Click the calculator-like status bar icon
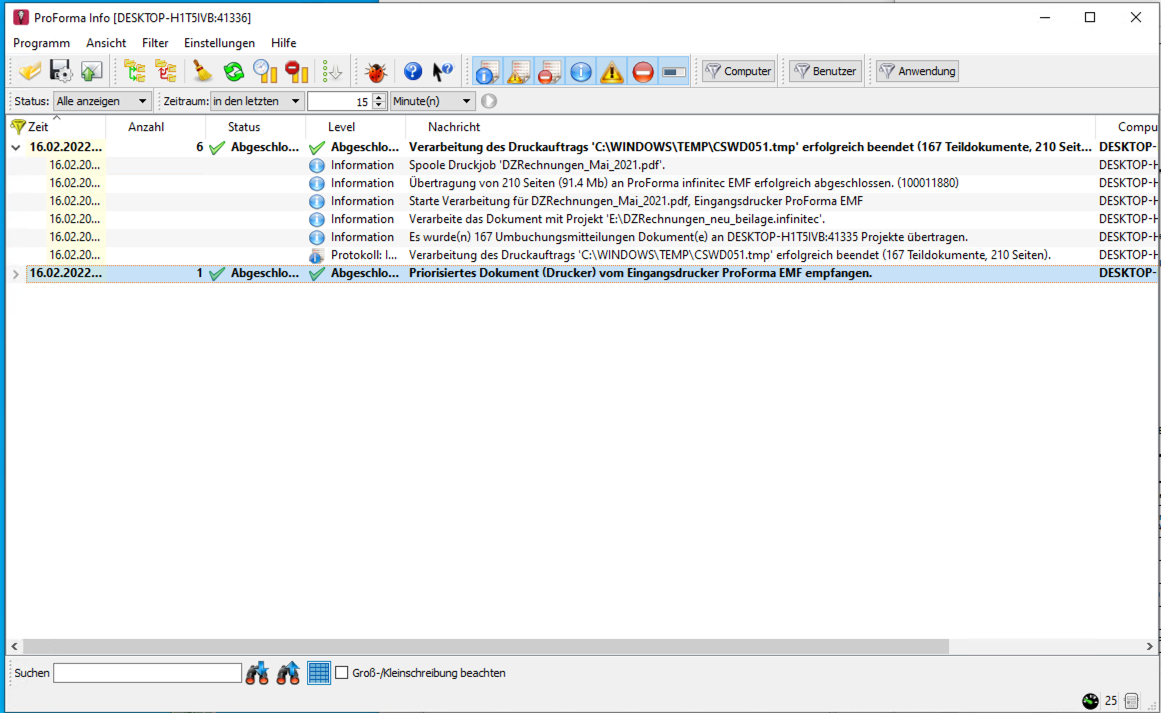 [1131, 700]
